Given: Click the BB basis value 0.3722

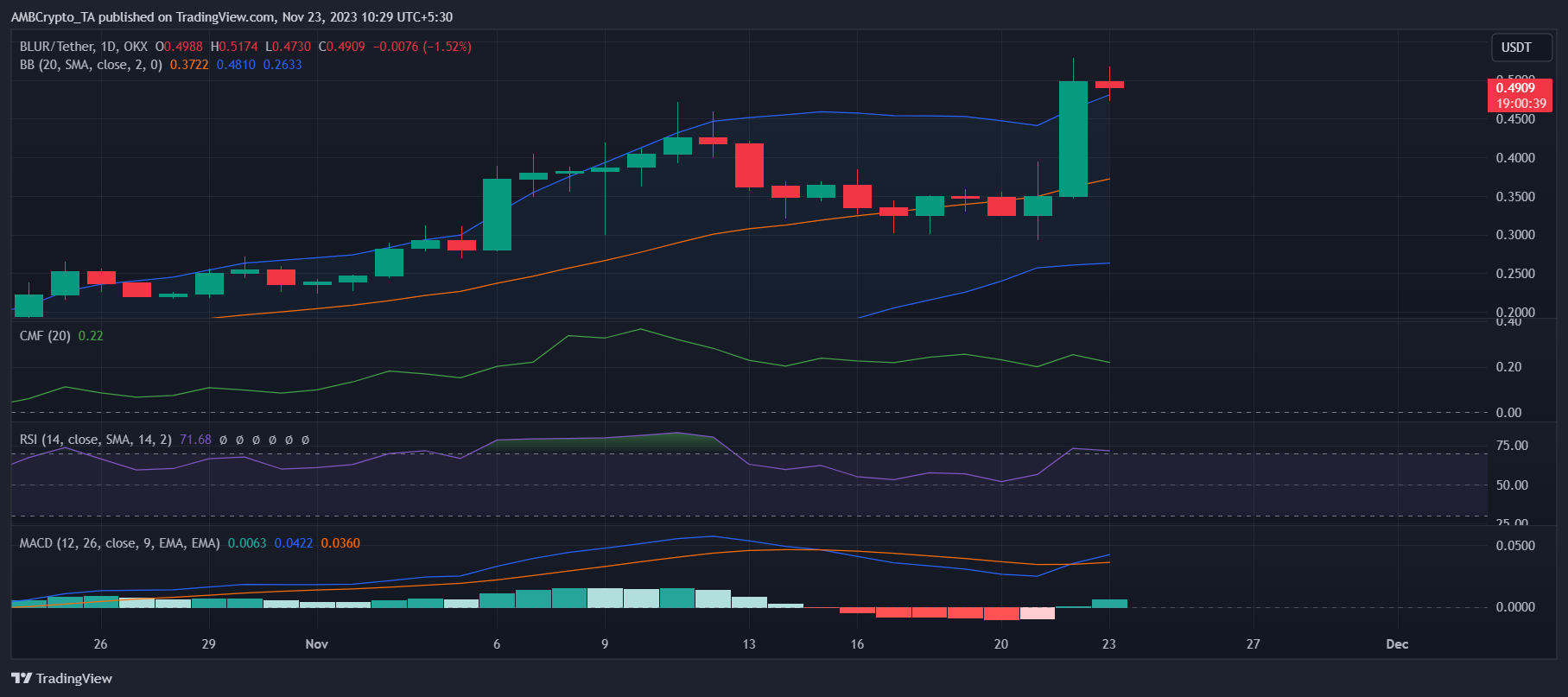Looking at the screenshot, I should click(189, 65).
